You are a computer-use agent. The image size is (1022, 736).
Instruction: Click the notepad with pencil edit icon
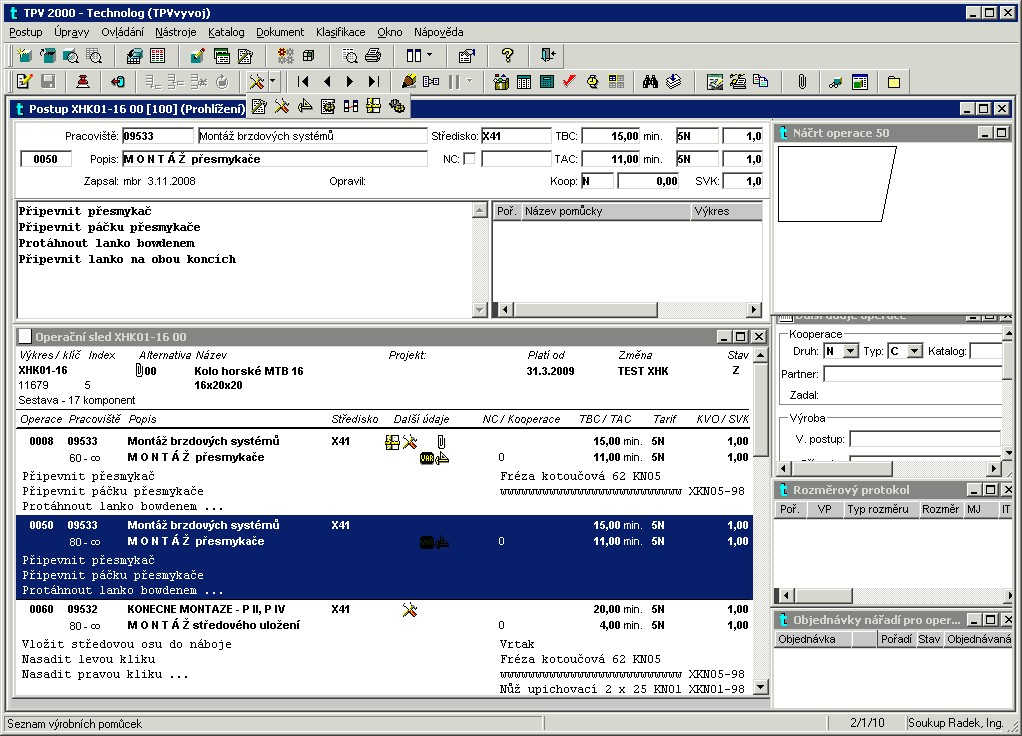point(24,82)
